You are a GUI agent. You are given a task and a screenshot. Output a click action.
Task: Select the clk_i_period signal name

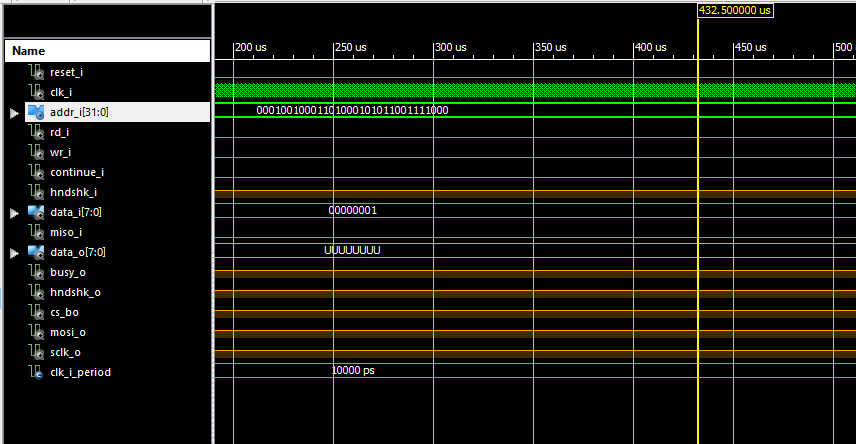coord(80,372)
